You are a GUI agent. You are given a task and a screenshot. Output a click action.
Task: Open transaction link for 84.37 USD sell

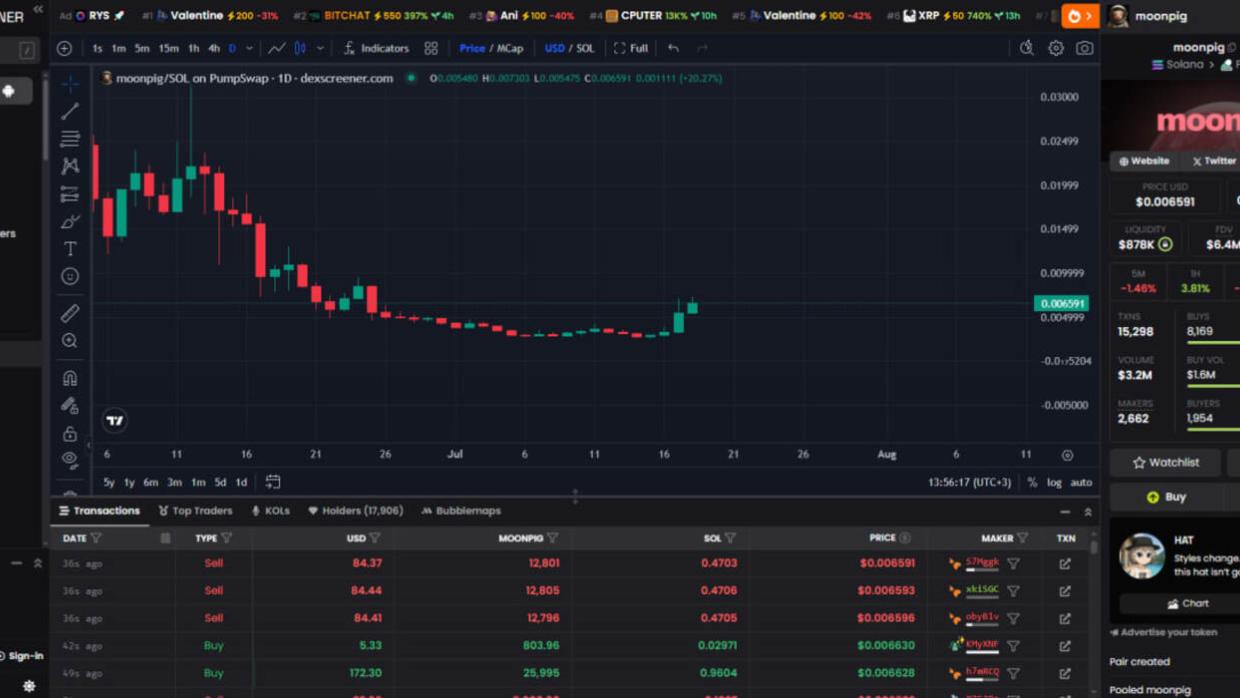pyautogui.click(x=1065, y=564)
